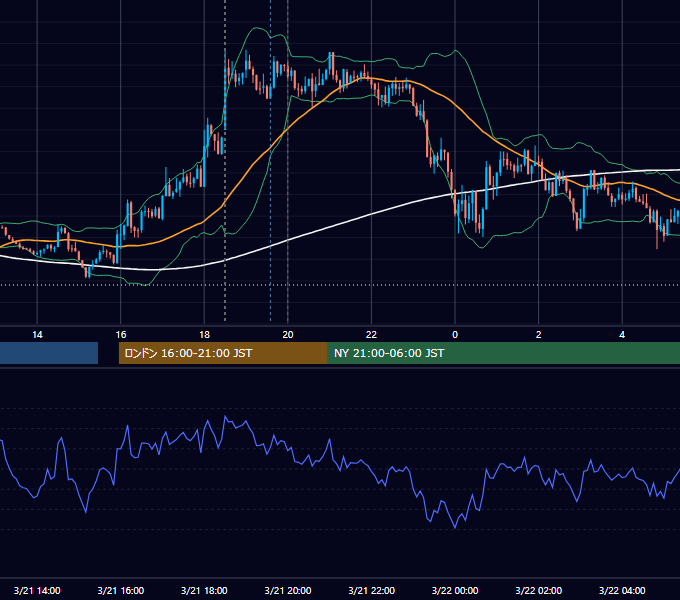Click the "20" hour label on price chart axis
This screenshot has width=680, height=600.
click(288, 335)
